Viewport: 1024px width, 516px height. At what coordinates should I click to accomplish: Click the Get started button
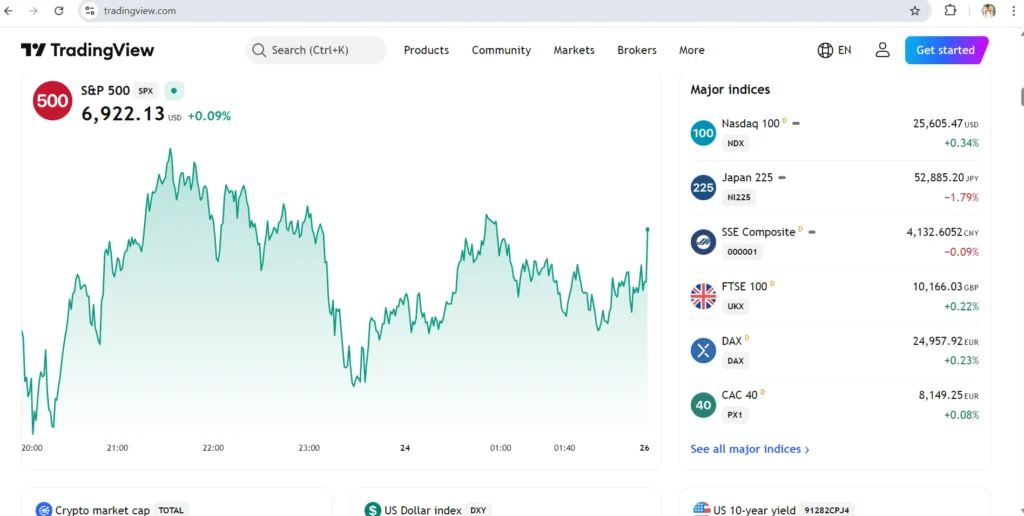click(x=946, y=50)
